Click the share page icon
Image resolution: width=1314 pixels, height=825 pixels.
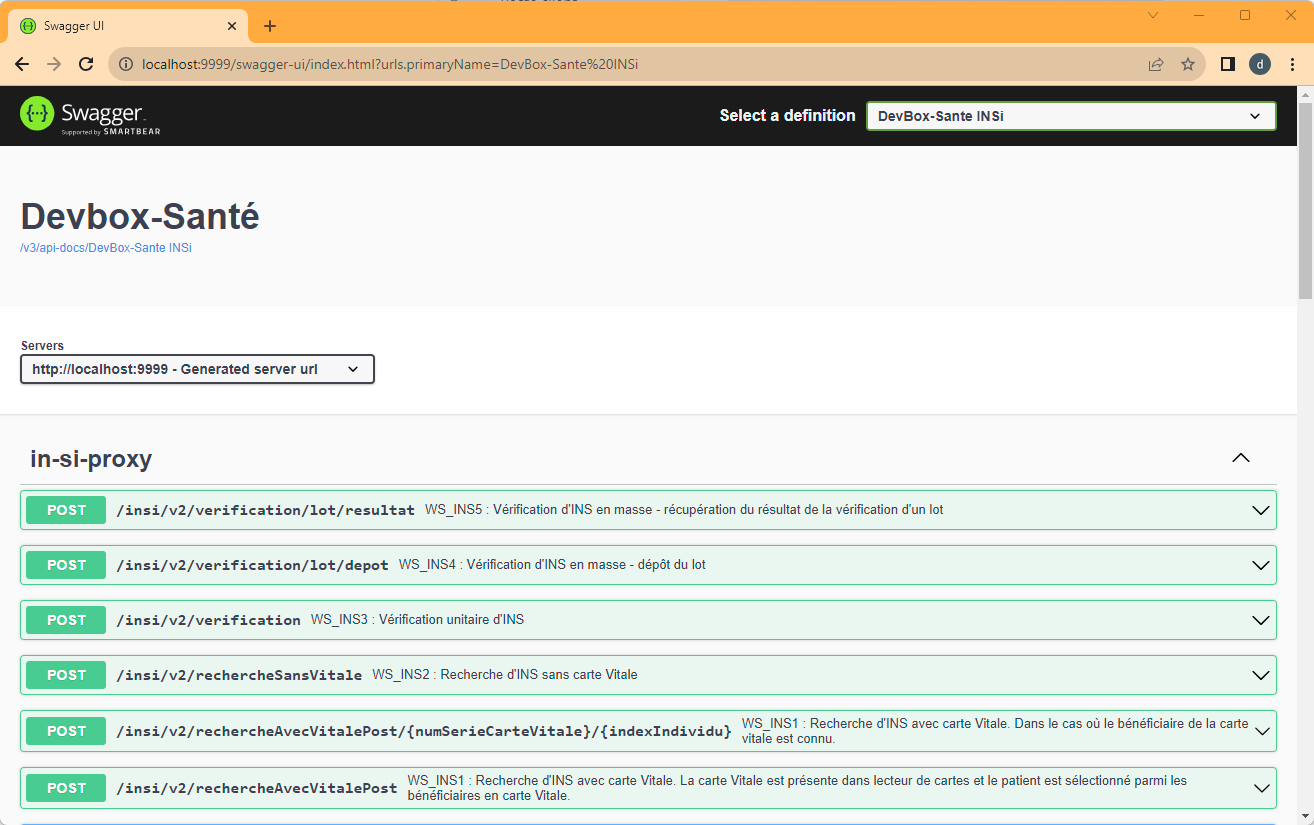1156,64
